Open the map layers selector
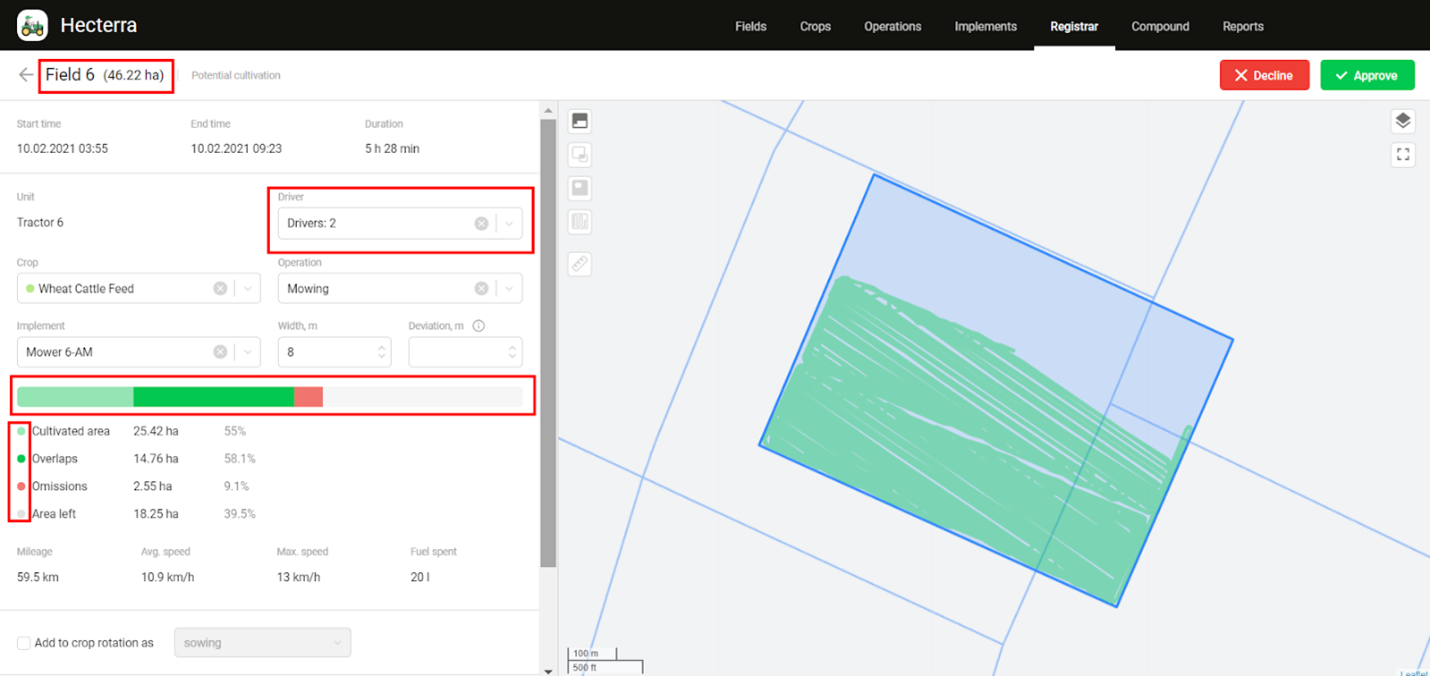The width and height of the screenshot is (1430, 676). (x=1402, y=121)
